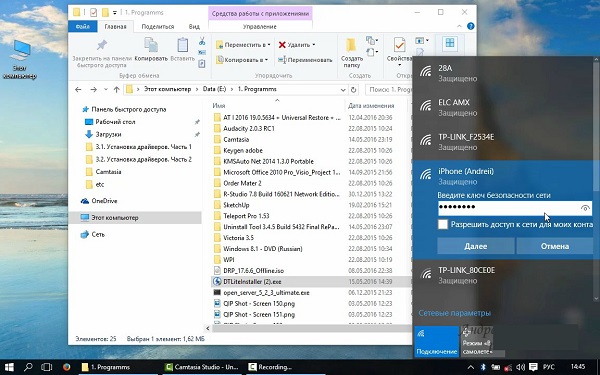This screenshot has height=375, width=600.
Task: Click the Pin to Quick Access icon
Action: pyautogui.click(x=101, y=45)
